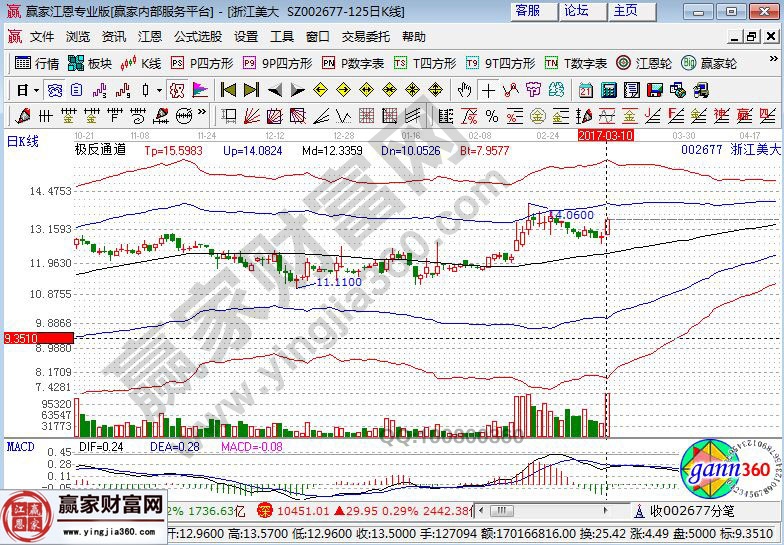Screen dimensions: 784x545
Task: Click scrollbar left arrow in status bar
Action: click(x=481, y=510)
